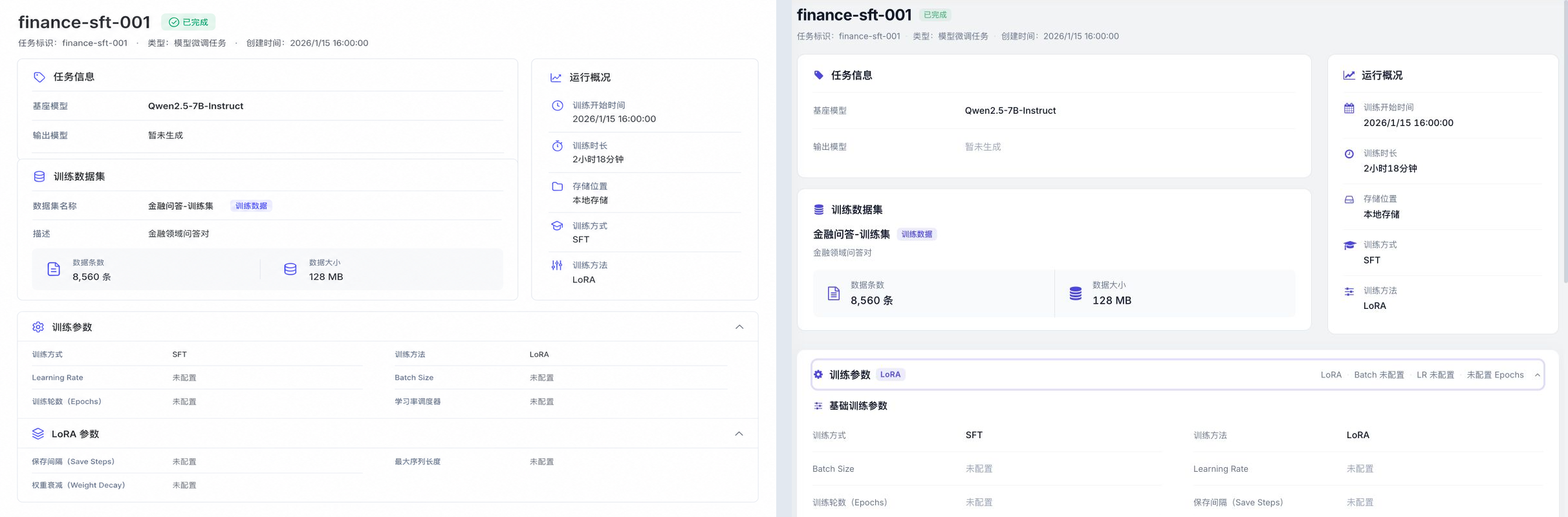1568x517 pixels.
Task: Click the graduation cap icon beside 训练方式 in left page
Action: [x=557, y=226]
